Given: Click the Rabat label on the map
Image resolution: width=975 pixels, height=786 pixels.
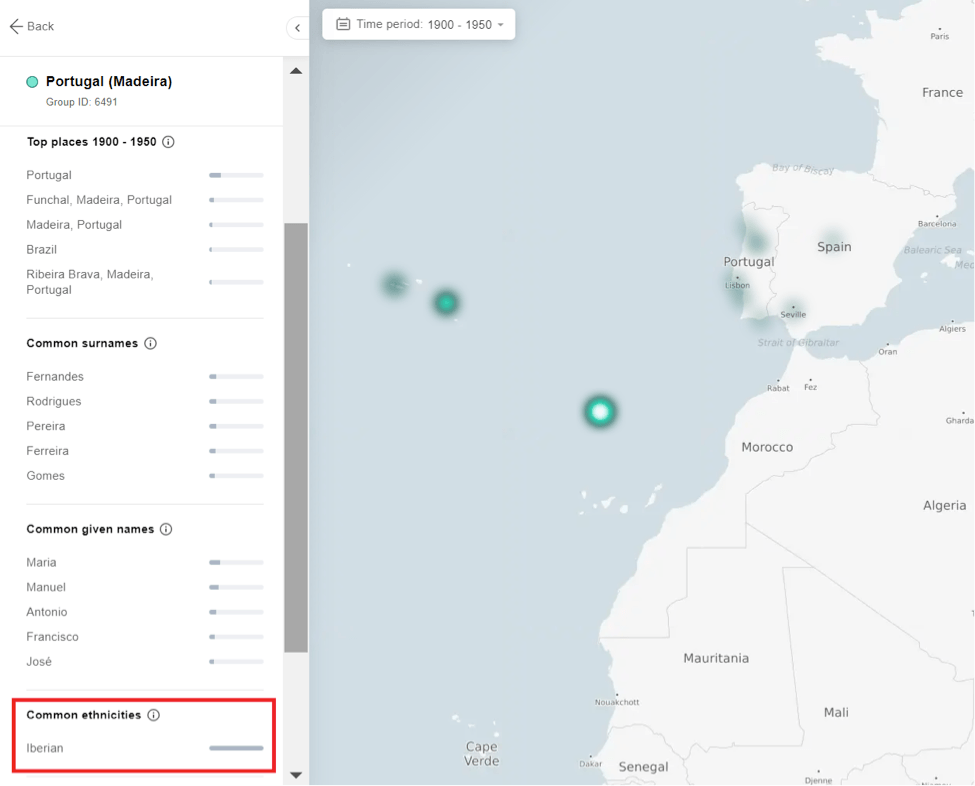Looking at the screenshot, I should pyautogui.click(x=778, y=388).
